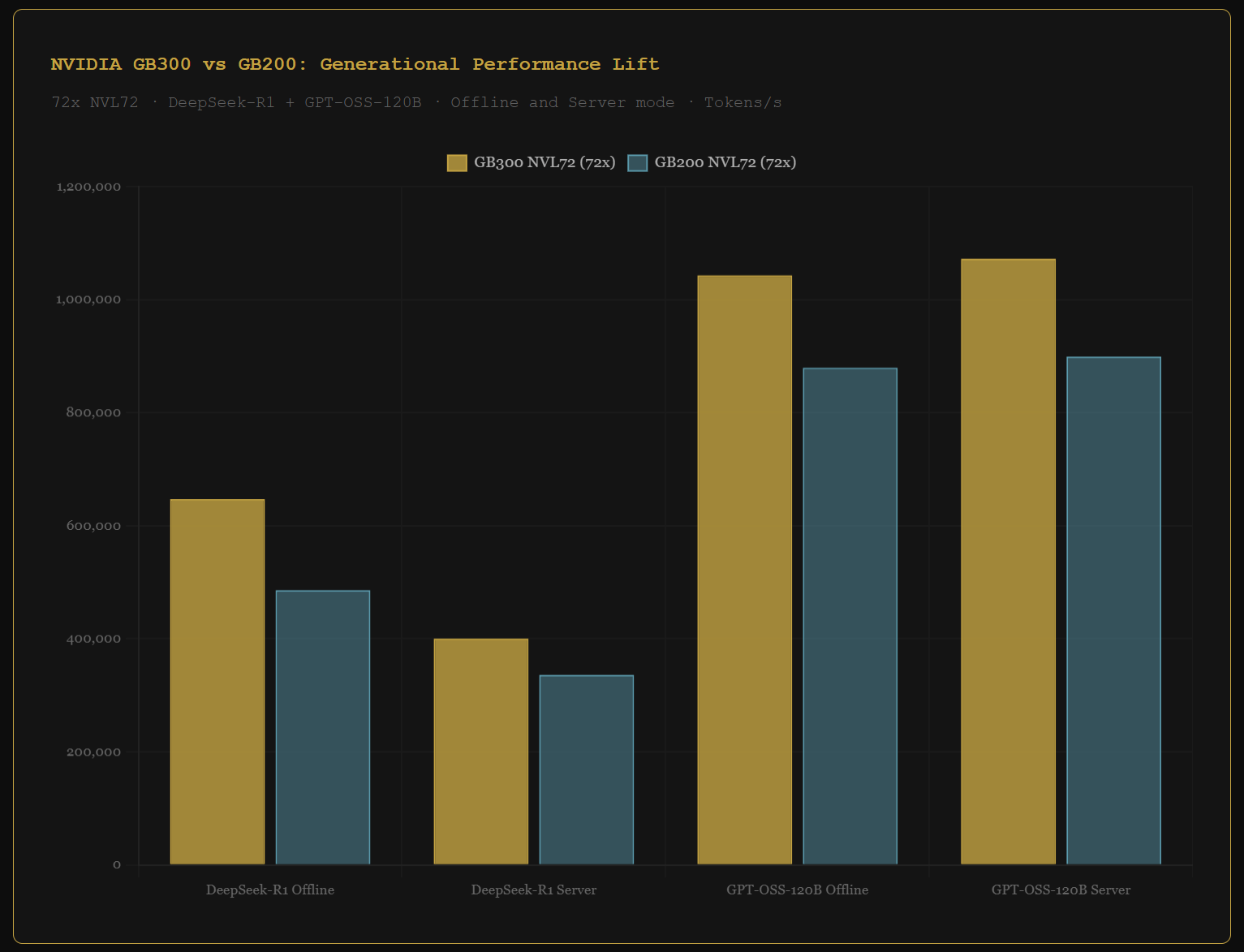Screen dimensions: 1244x952
Task: Select the teal GB200 bar for GPT-OSS-120B Offline
Action: point(850,616)
